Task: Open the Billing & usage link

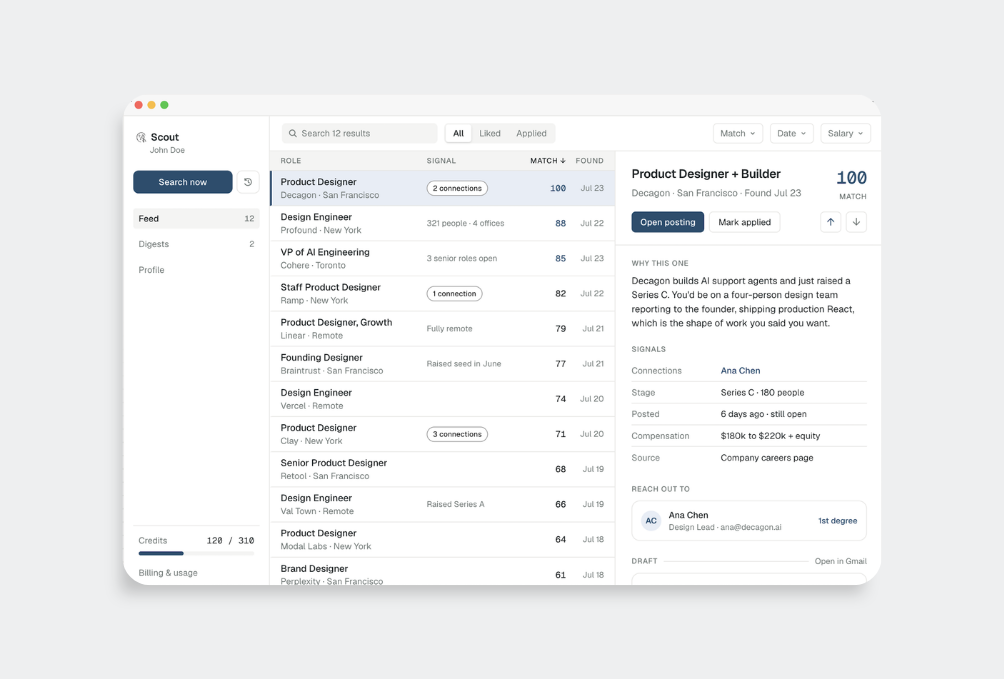Action: coord(168,573)
